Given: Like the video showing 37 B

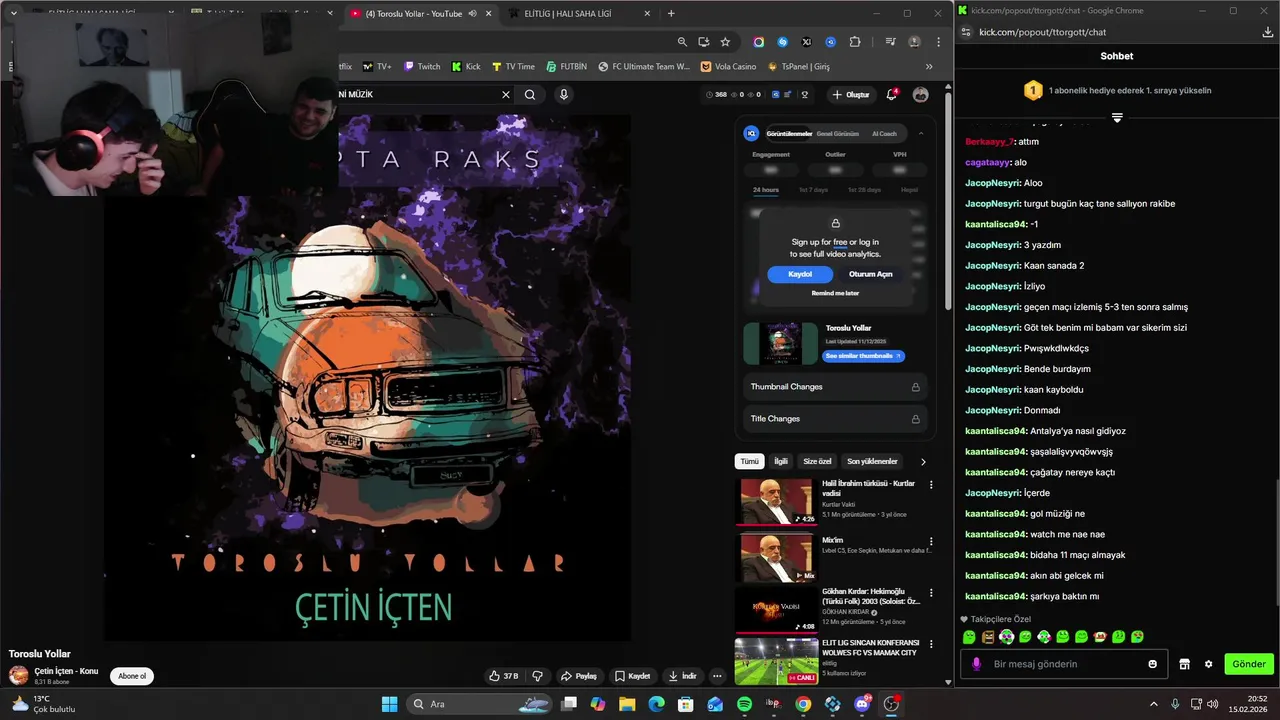Looking at the screenshot, I should click(x=503, y=676).
